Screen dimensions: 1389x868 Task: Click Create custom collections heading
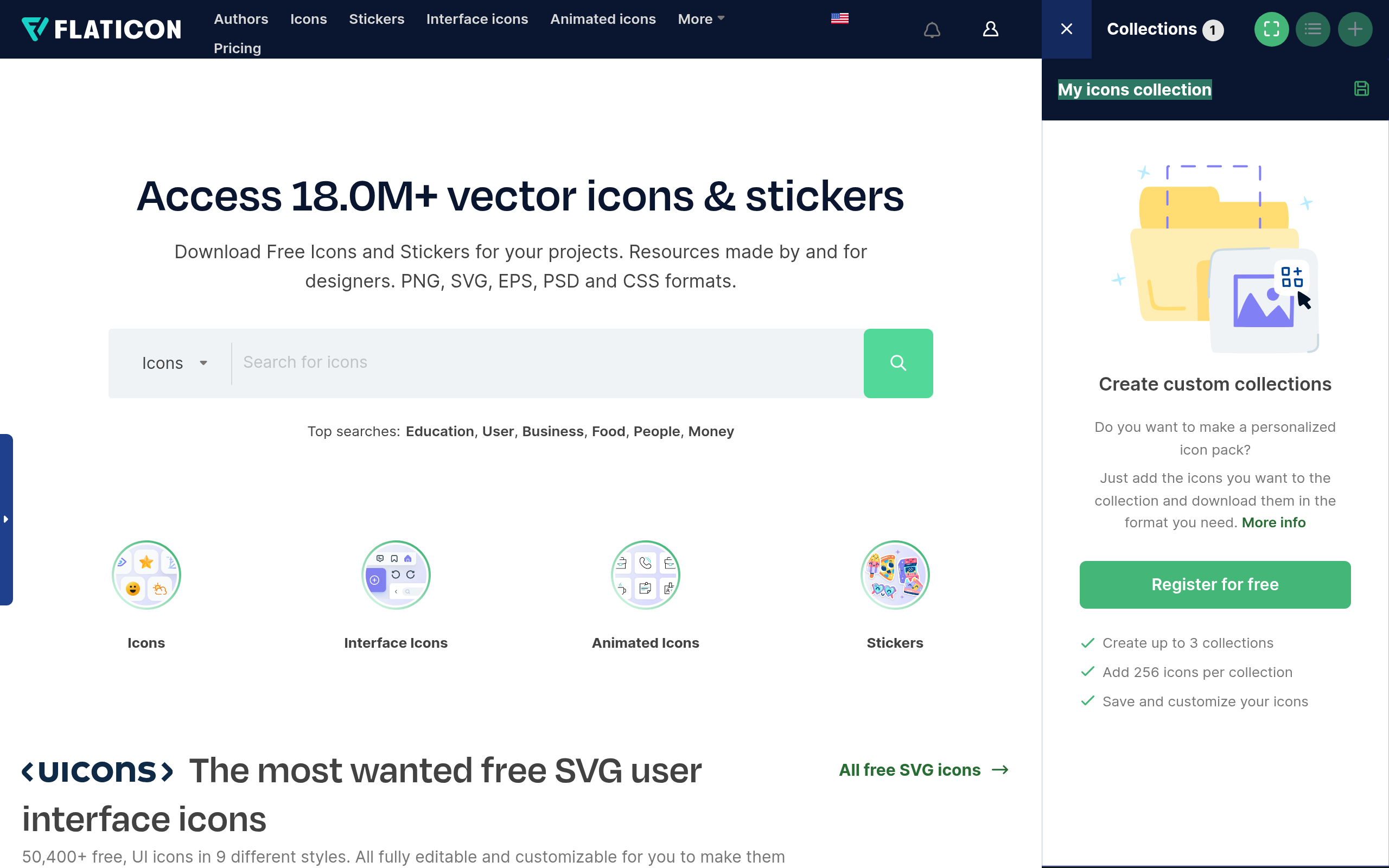[x=1214, y=384]
